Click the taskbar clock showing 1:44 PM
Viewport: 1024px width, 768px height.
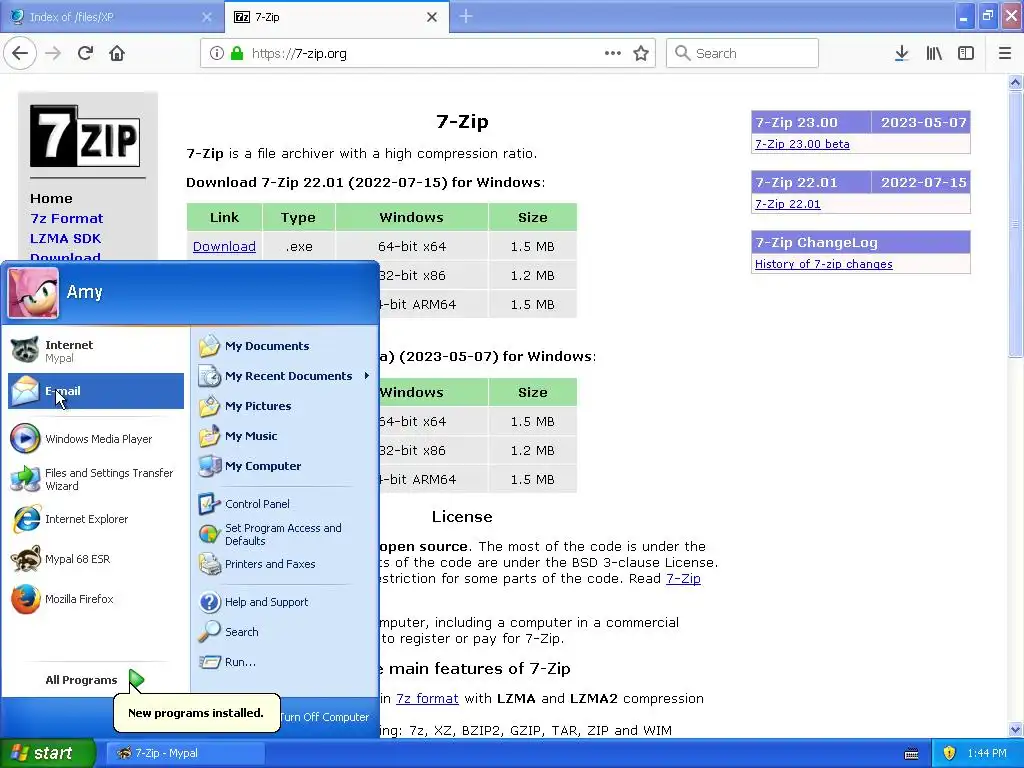point(987,753)
